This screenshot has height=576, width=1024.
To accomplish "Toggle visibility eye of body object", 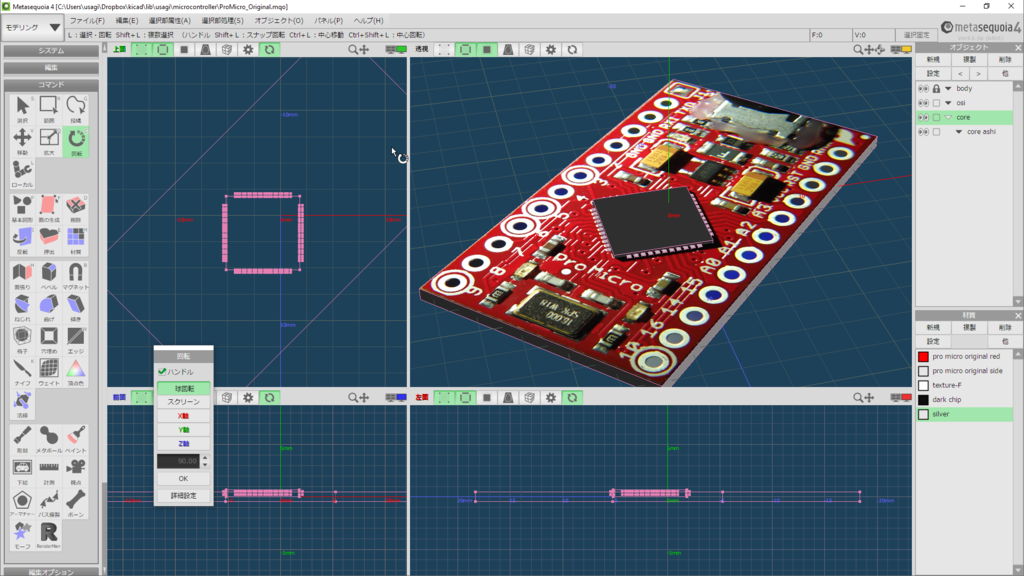I will point(923,88).
